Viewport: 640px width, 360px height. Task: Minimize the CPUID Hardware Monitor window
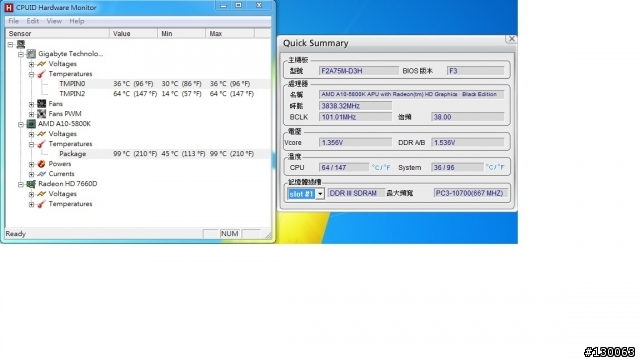coord(223,5)
